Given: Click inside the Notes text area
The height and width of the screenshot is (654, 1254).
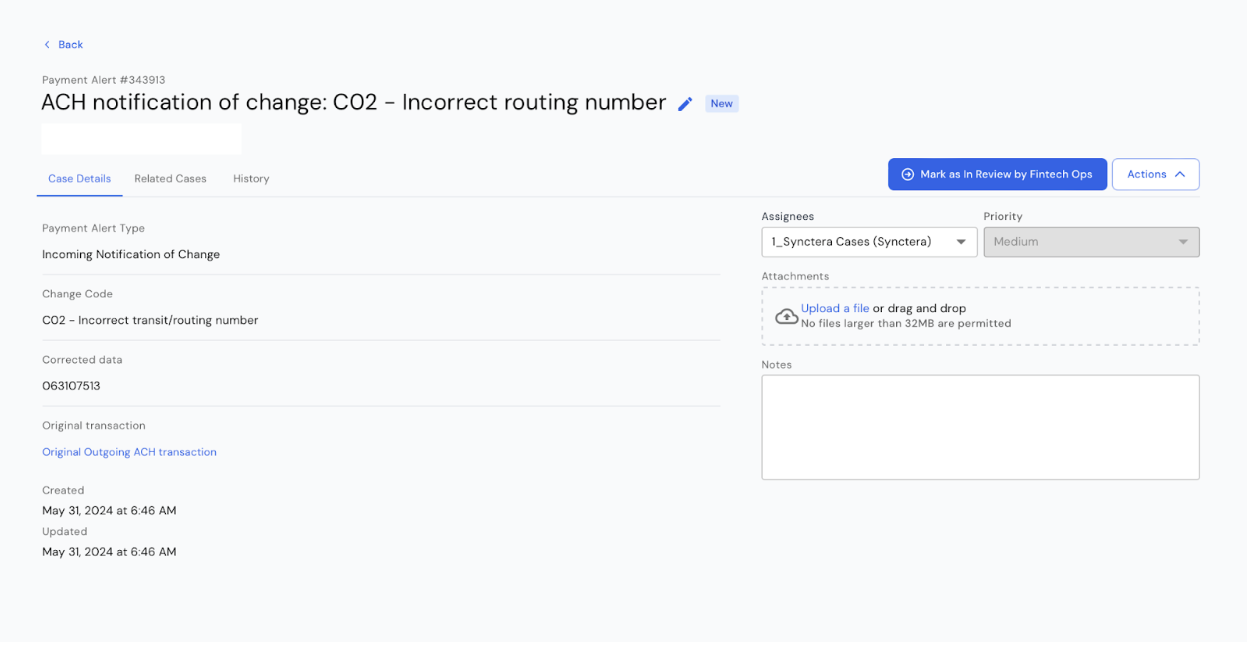Looking at the screenshot, I should 980,427.
